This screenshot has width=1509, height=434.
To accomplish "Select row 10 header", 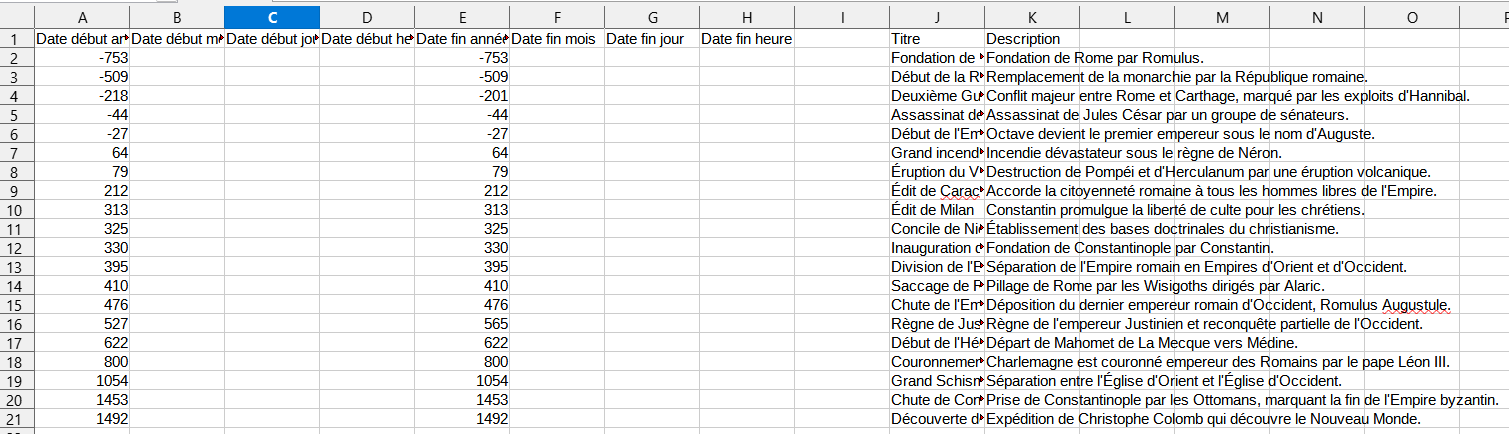I will coord(17,210).
